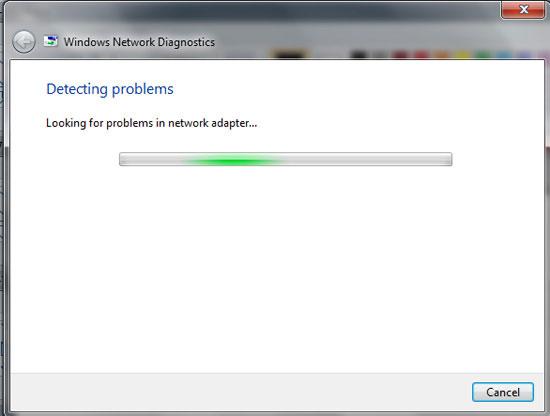The width and height of the screenshot is (550, 416).
Task: Click the blurred gray swatch behind title bar
Action: pos(380,55)
